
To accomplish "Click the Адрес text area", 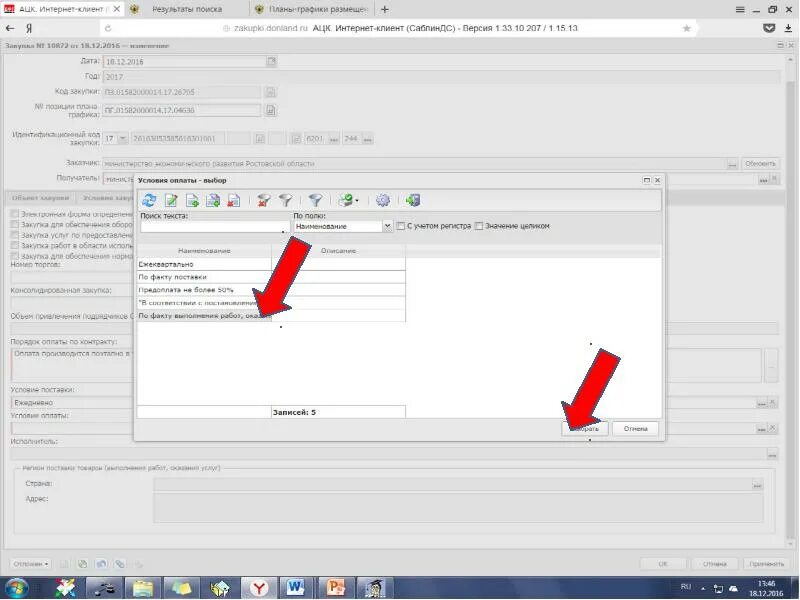I will 458,508.
